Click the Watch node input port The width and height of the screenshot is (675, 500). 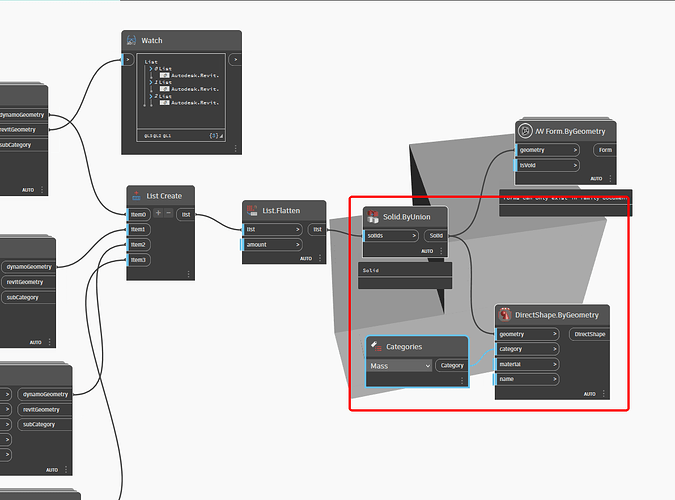click(x=128, y=59)
